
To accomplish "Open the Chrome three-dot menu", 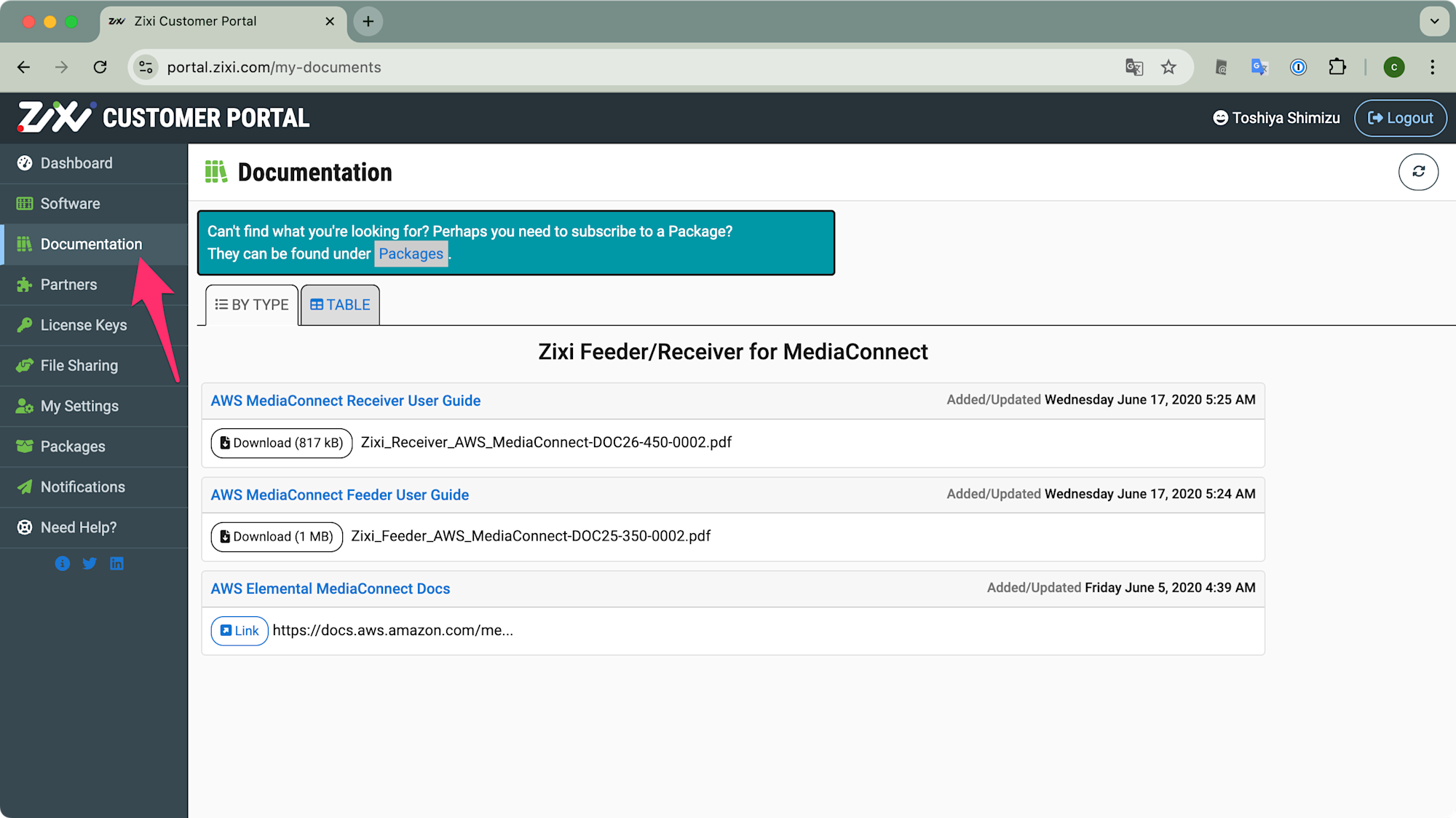I will pyautogui.click(x=1432, y=67).
